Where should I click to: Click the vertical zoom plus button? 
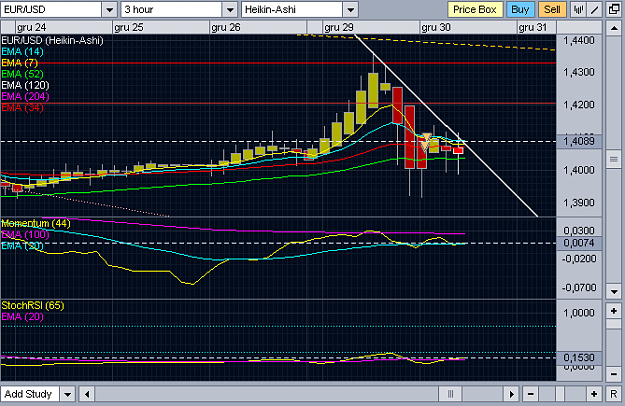point(614,311)
